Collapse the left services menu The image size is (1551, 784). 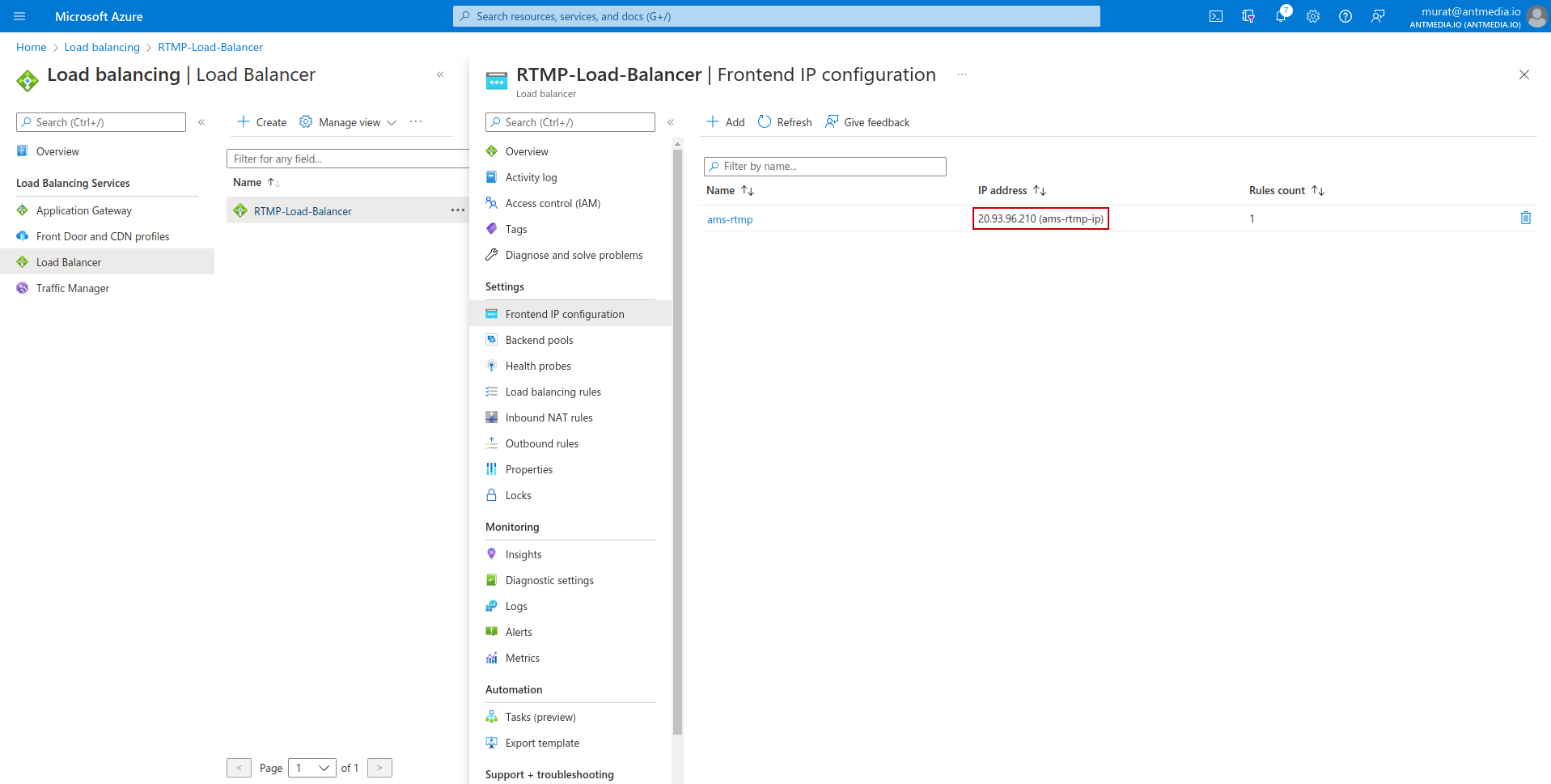click(201, 122)
